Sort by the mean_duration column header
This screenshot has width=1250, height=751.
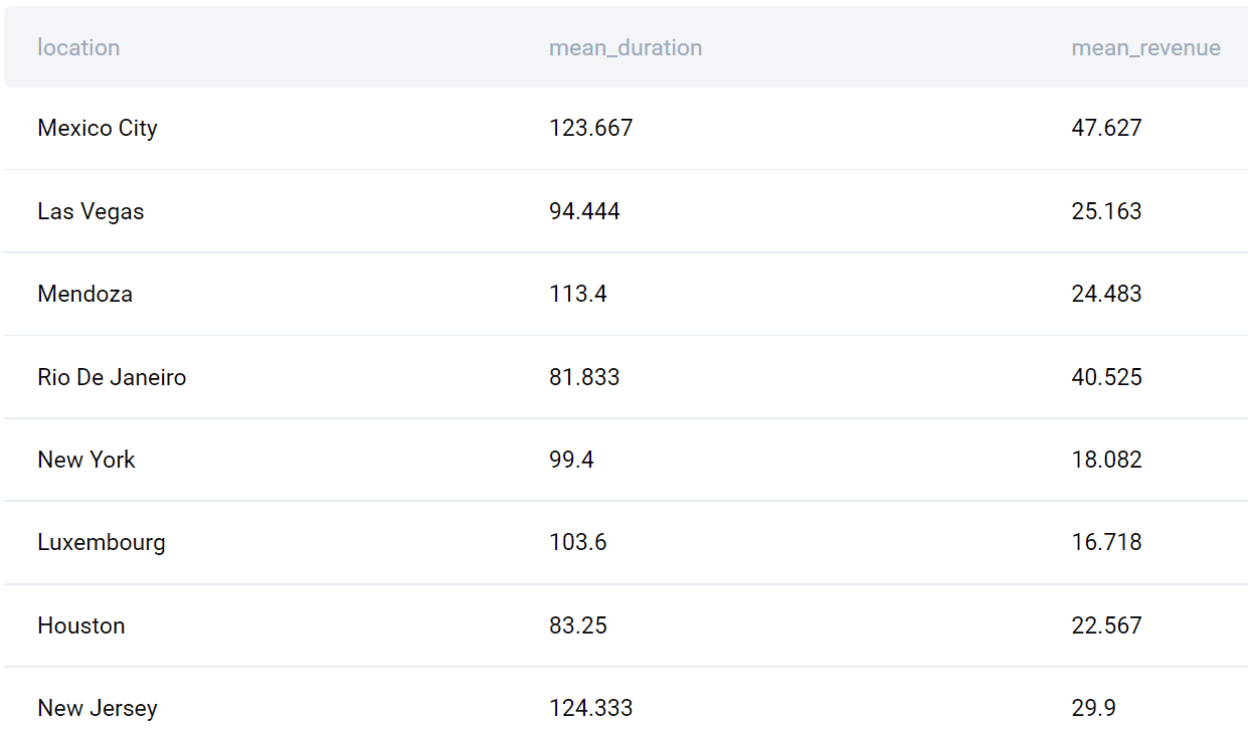[625, 48]
